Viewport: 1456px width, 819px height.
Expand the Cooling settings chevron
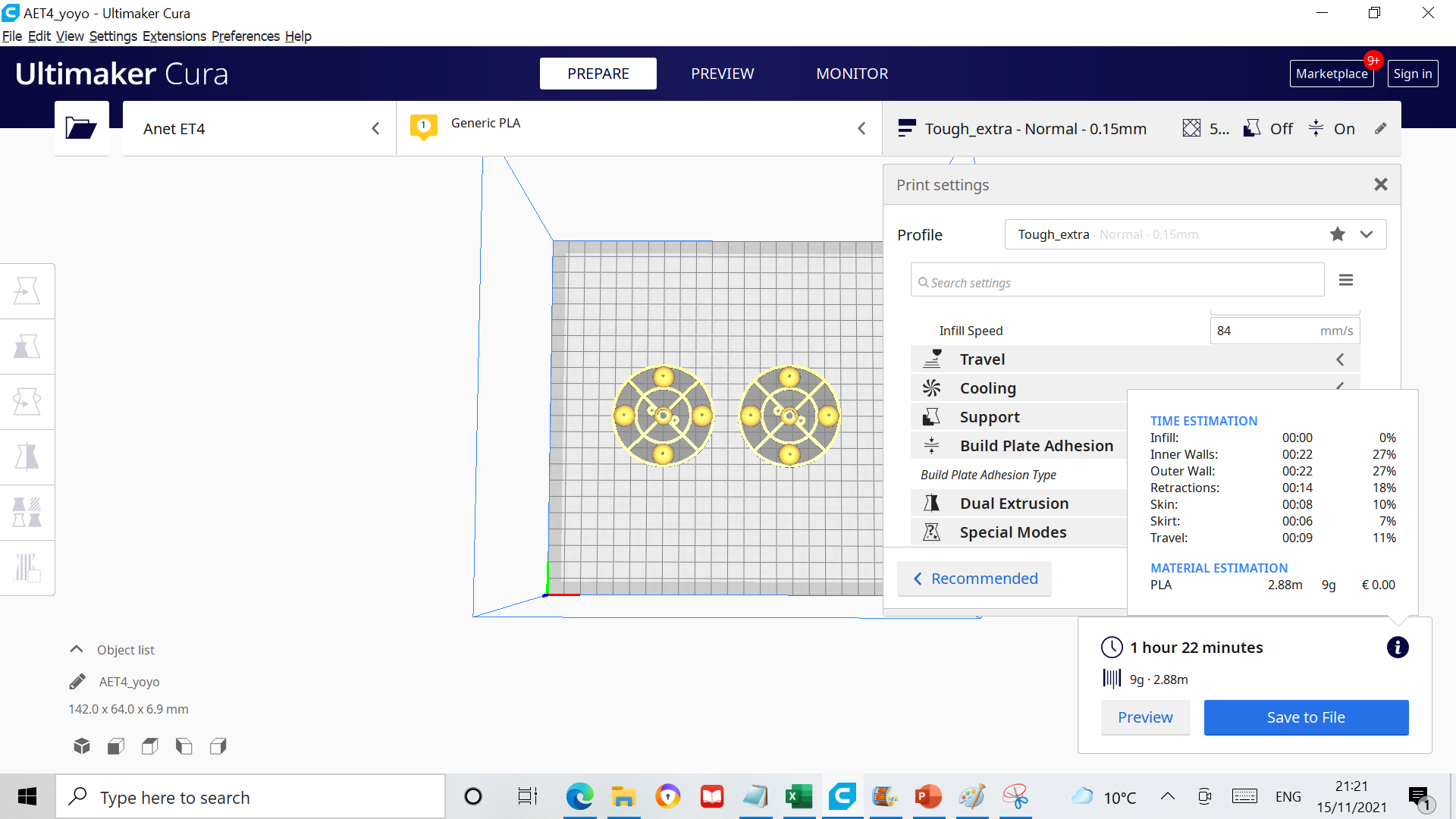(1339, 387)
